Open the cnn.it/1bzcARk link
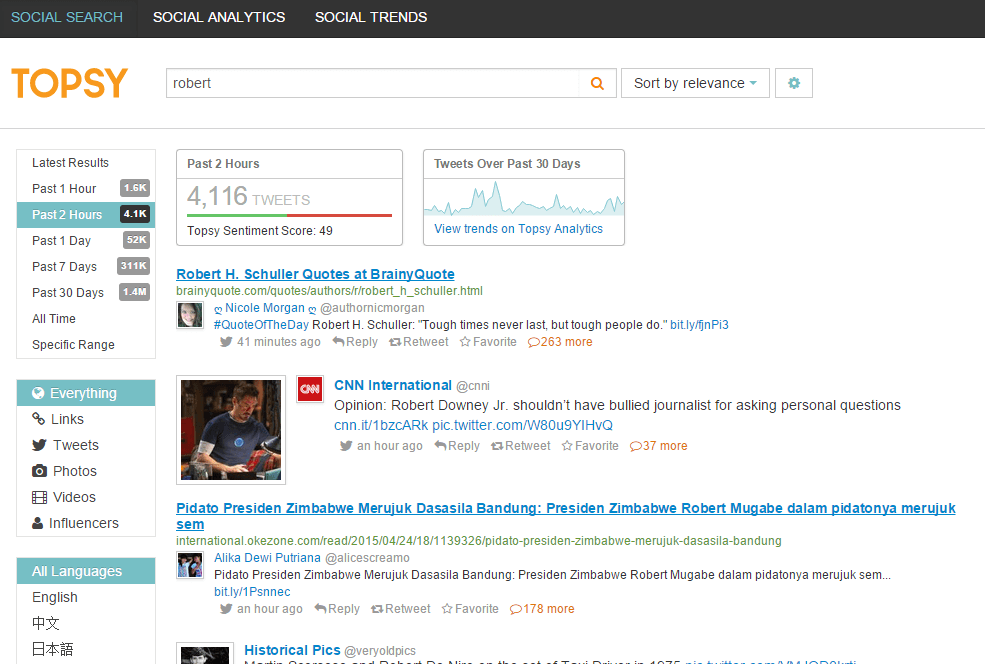Viewport: 985px width, 664px height. coord(381,425)
